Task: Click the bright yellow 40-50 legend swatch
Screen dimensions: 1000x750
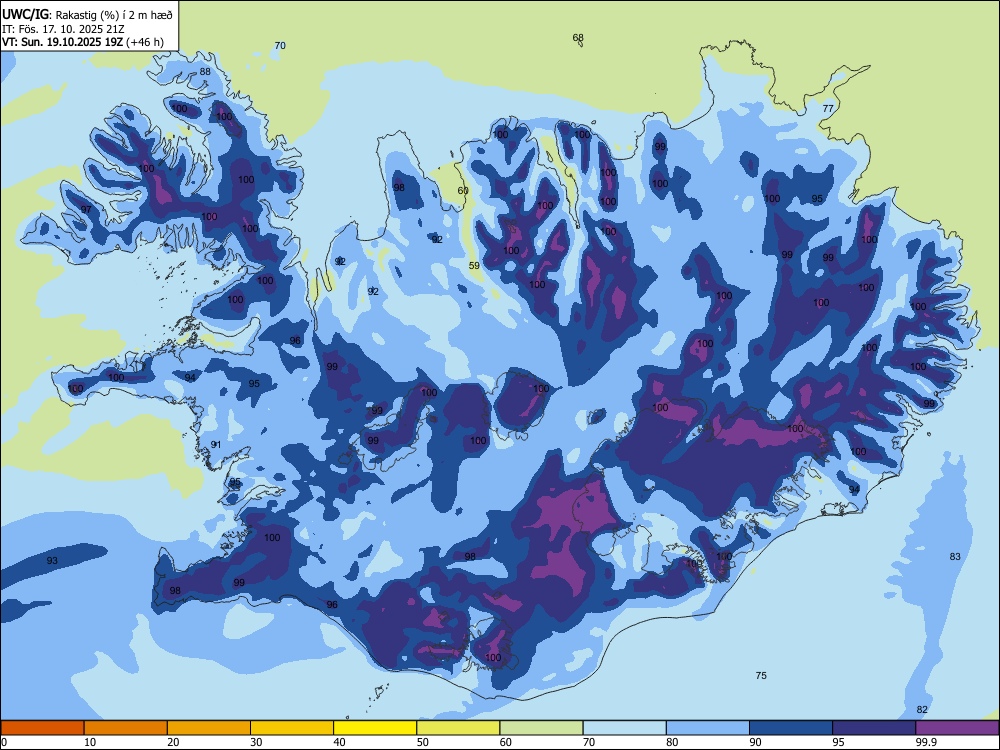Action: 375,728
